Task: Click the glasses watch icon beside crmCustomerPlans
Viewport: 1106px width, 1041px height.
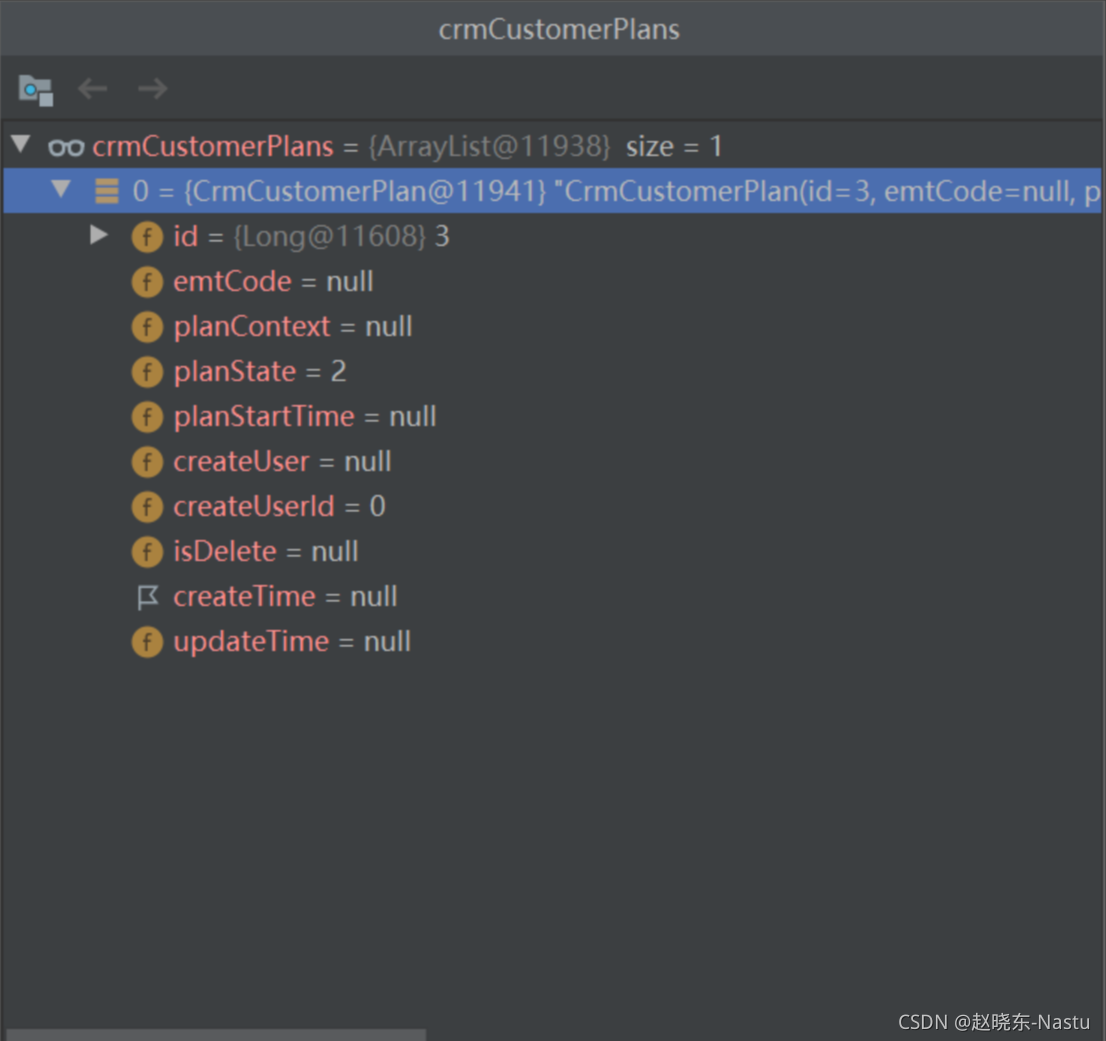Action: coord(66,147)
